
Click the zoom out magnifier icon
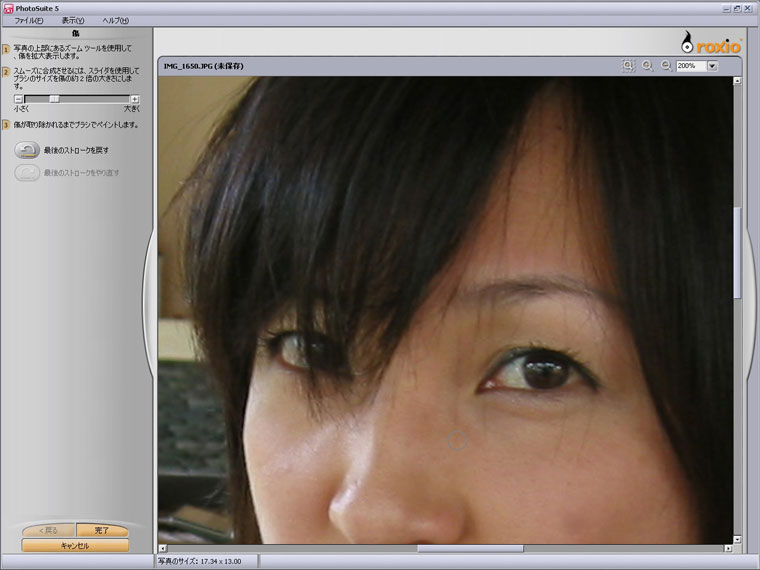tap(665, 66)
